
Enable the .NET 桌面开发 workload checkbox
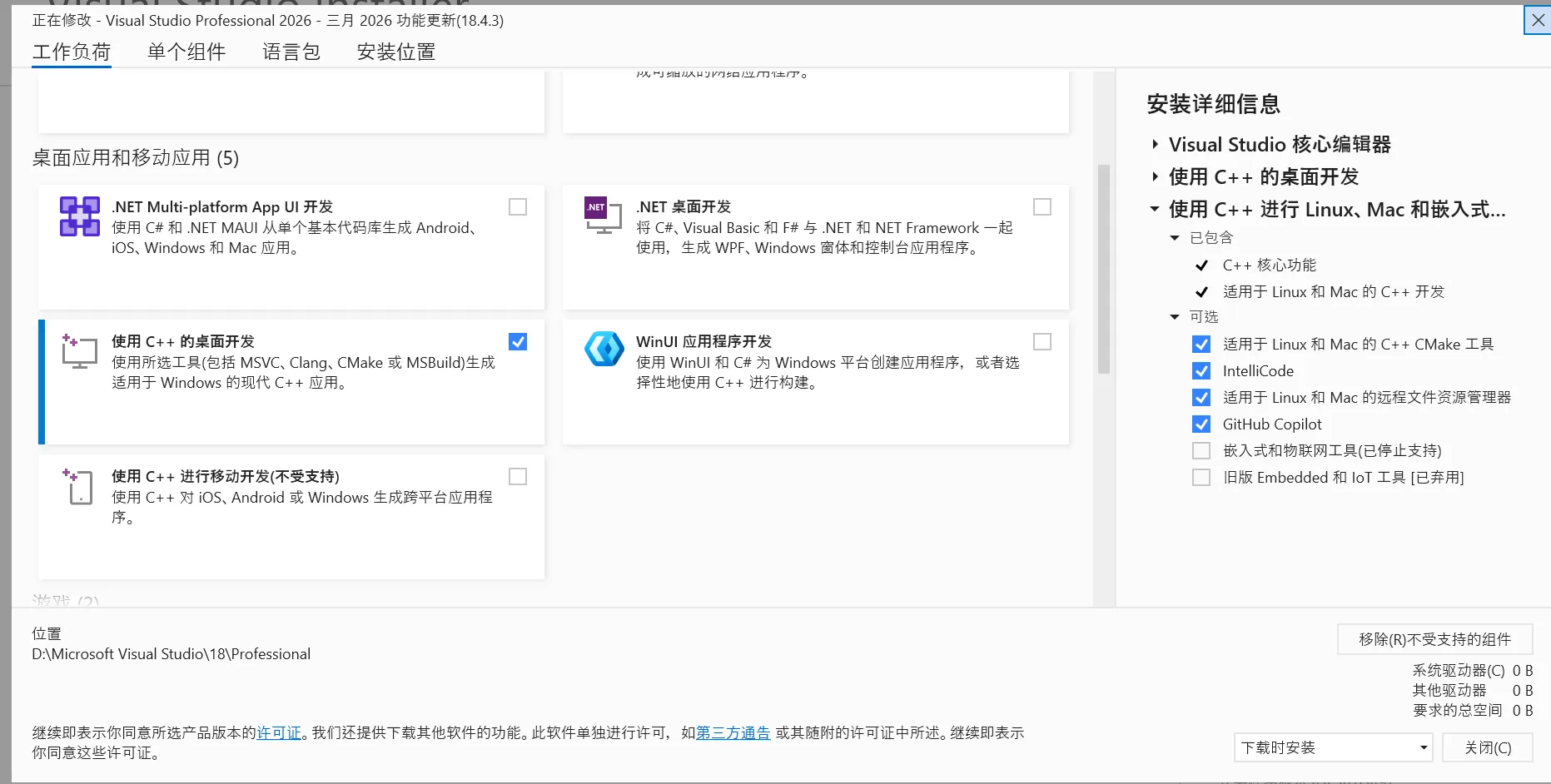pos(1041,207)
